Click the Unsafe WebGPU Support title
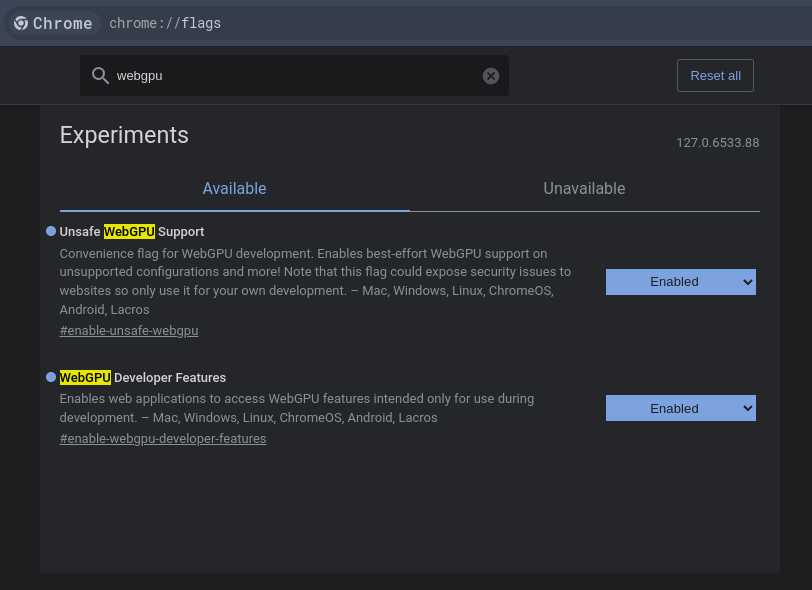The height and width of the screenshot is (590, 812). point(132,232)
